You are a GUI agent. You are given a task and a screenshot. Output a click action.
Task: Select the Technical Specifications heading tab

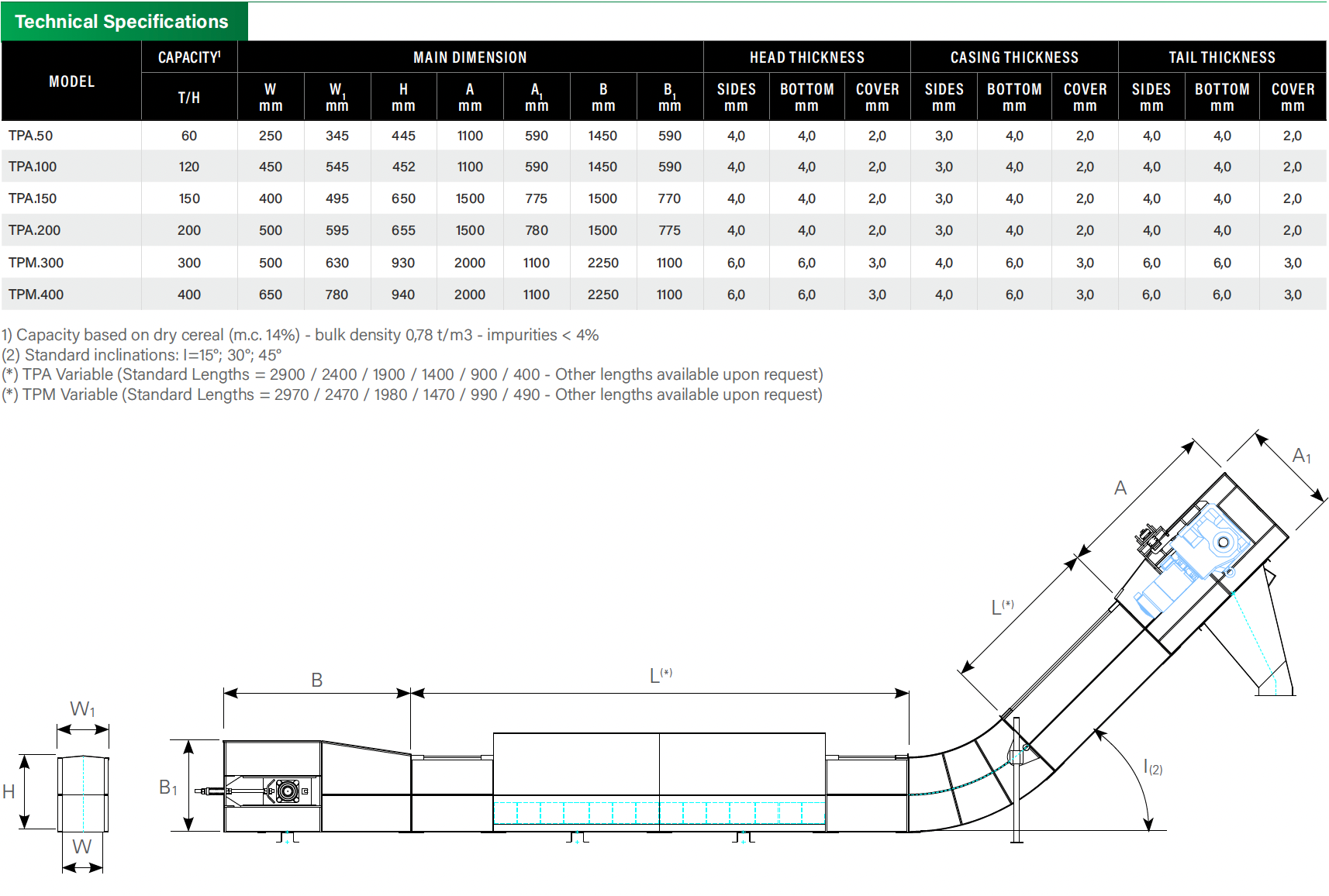click(123, 22)
